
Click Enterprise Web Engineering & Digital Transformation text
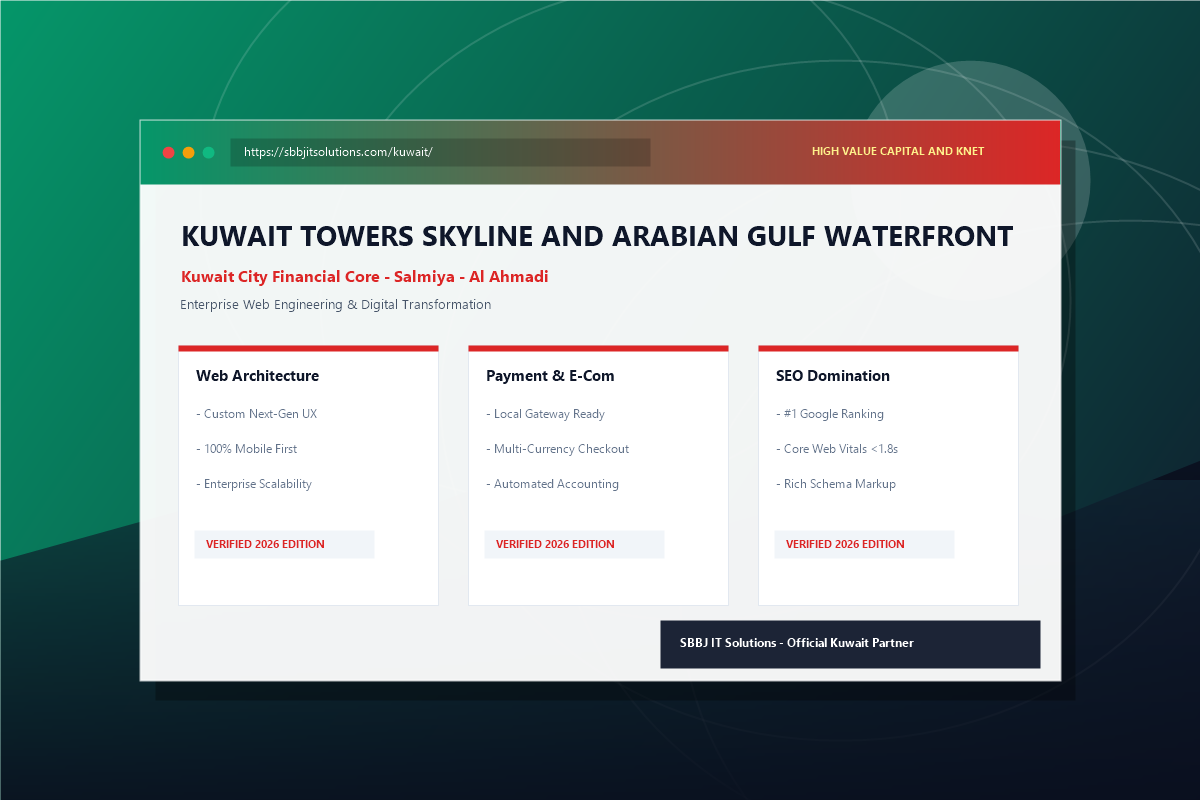tap(336, 304)
